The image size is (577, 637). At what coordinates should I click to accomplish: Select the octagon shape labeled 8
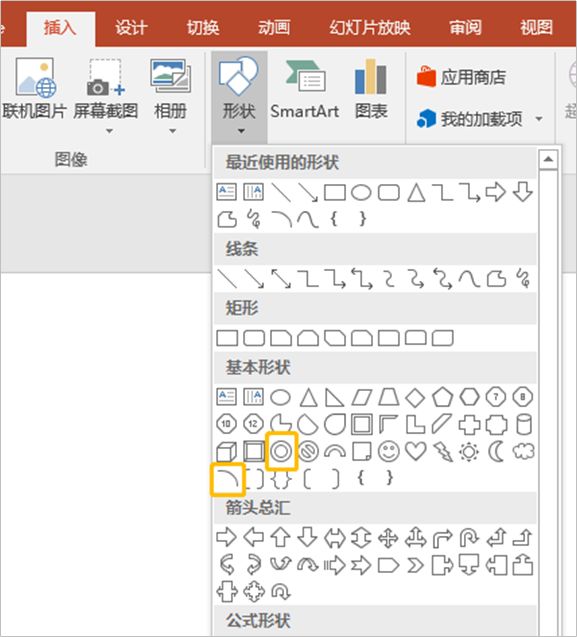[523, 396]
